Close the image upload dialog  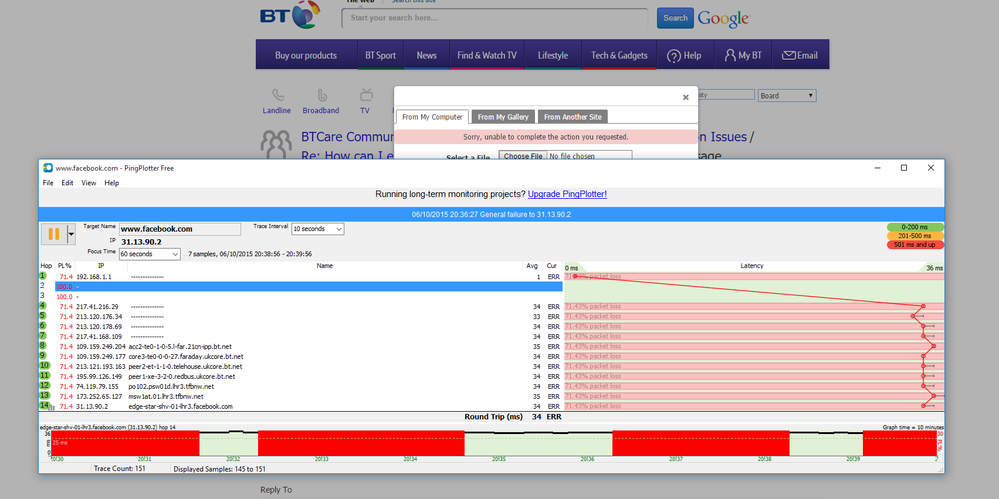686,98
